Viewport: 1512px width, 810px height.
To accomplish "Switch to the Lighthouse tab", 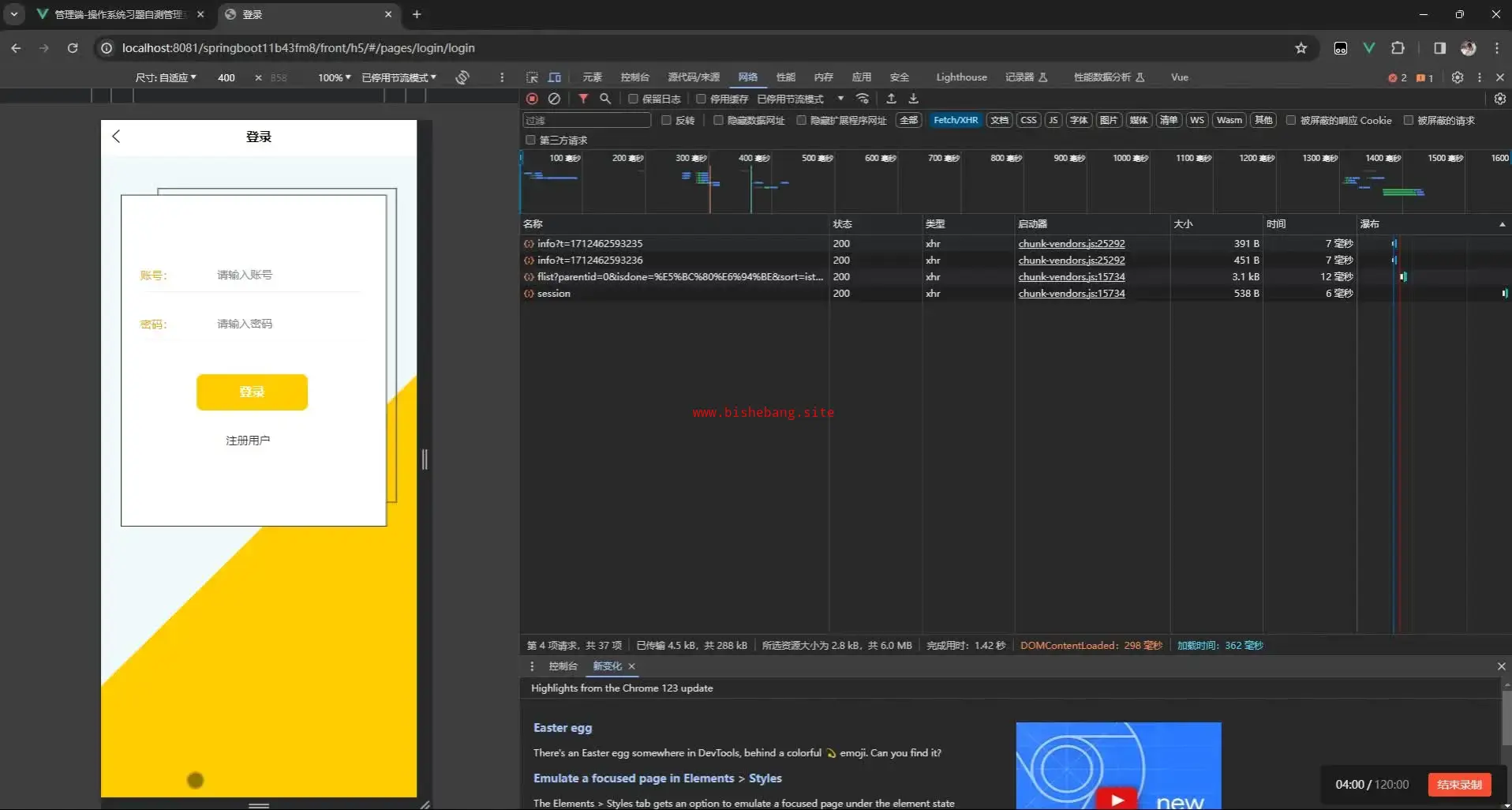I will pyautogui.click(x=960, y=77).
